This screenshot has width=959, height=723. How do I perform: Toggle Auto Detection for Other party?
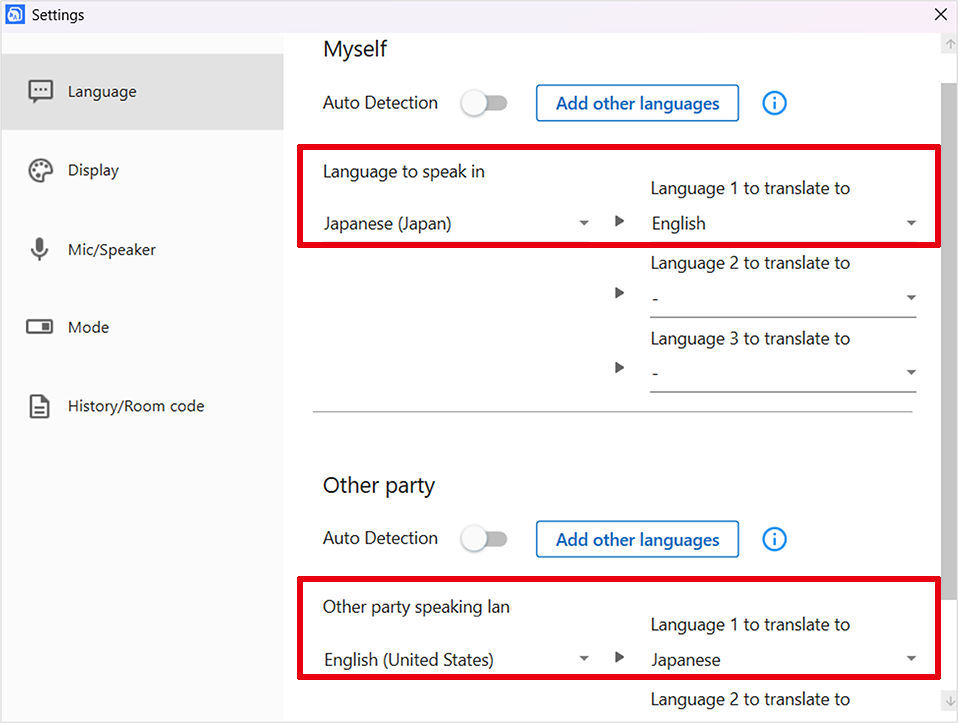coord(484,539)
